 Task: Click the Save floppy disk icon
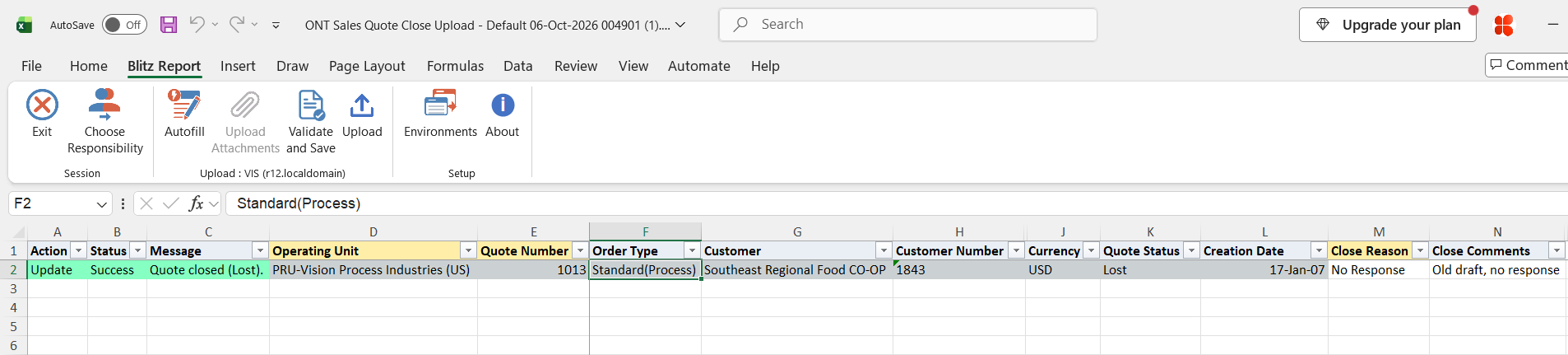coord(169,25)
